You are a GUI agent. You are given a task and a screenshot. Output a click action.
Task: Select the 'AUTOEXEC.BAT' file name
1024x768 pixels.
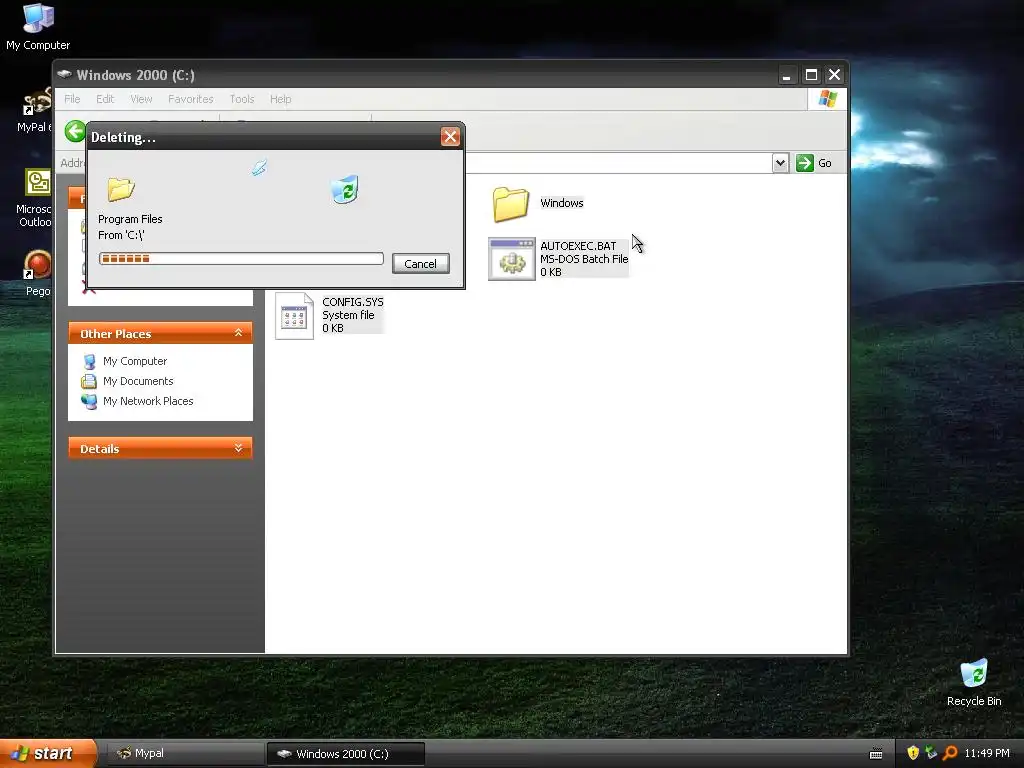pos(578,246)
